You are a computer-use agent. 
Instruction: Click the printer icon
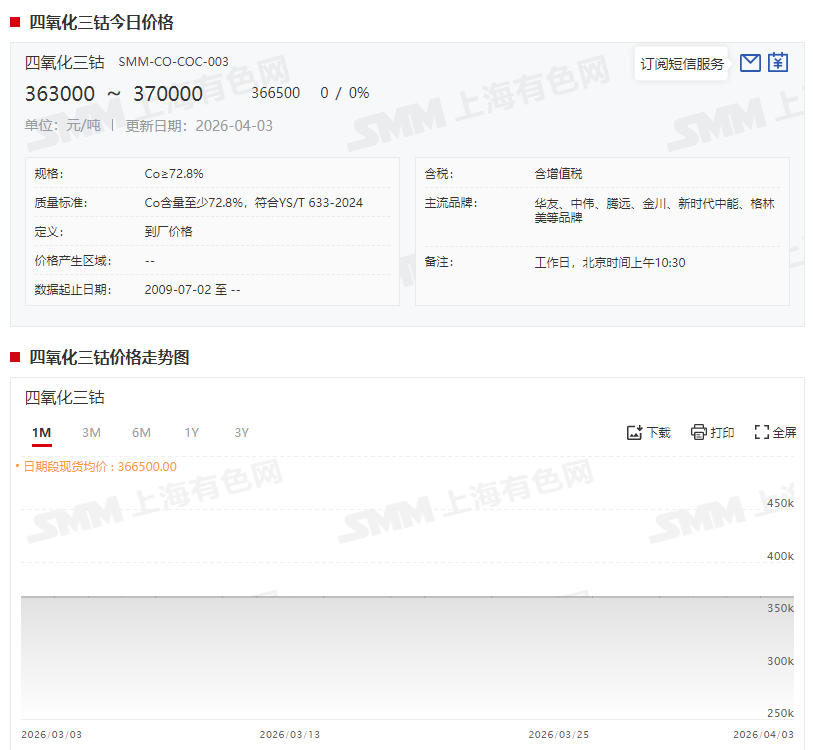tap(699, 432)
